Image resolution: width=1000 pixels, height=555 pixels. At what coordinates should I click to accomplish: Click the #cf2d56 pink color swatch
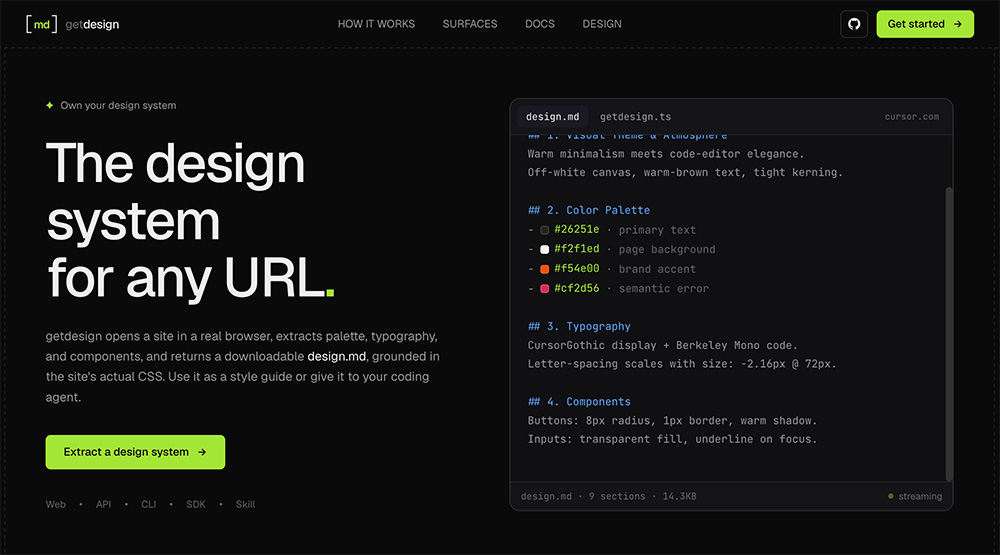coord(545,289)
